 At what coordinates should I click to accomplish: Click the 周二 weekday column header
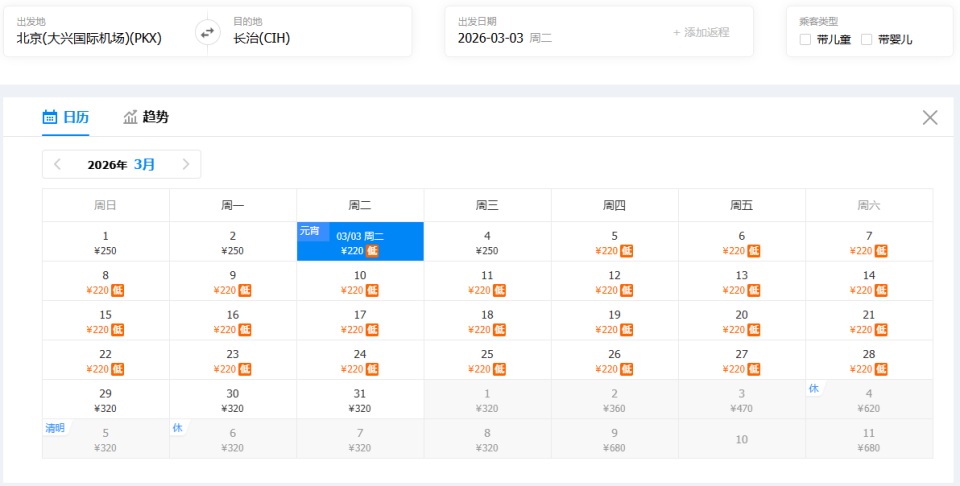[361, 205]
